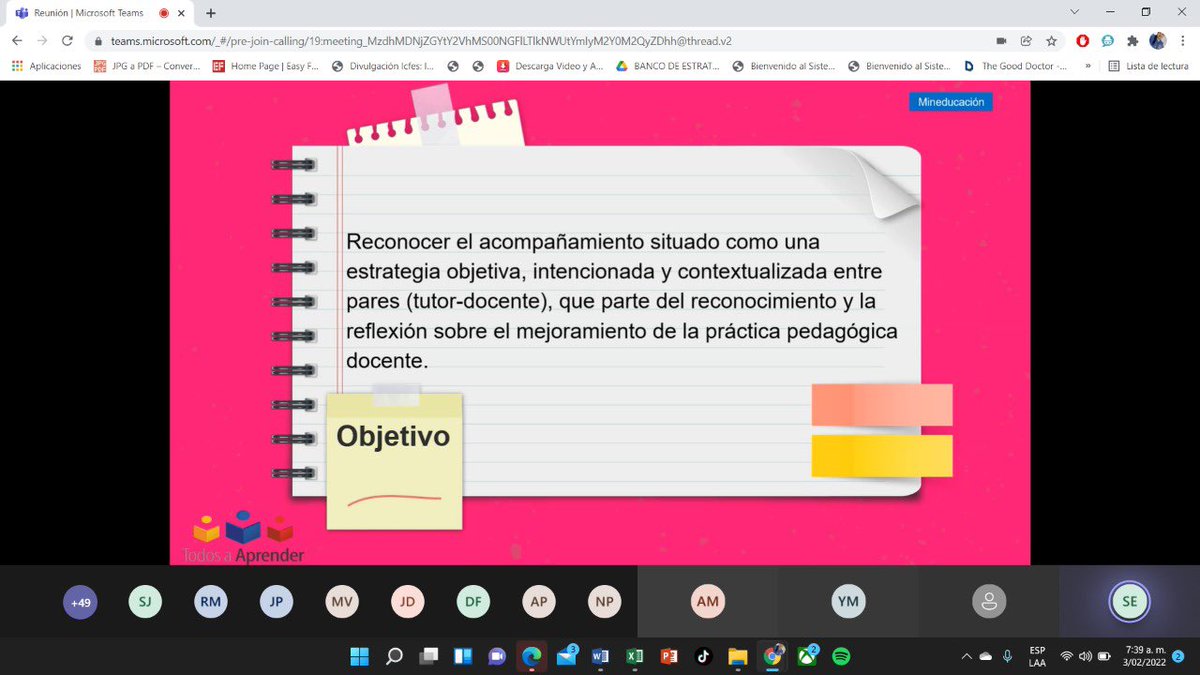The width and height of the screenshot is (1200, 675).
Task: Open the Extensions puzzle-piece menu
Action: pyautogui.click(x=1133, y=41)
